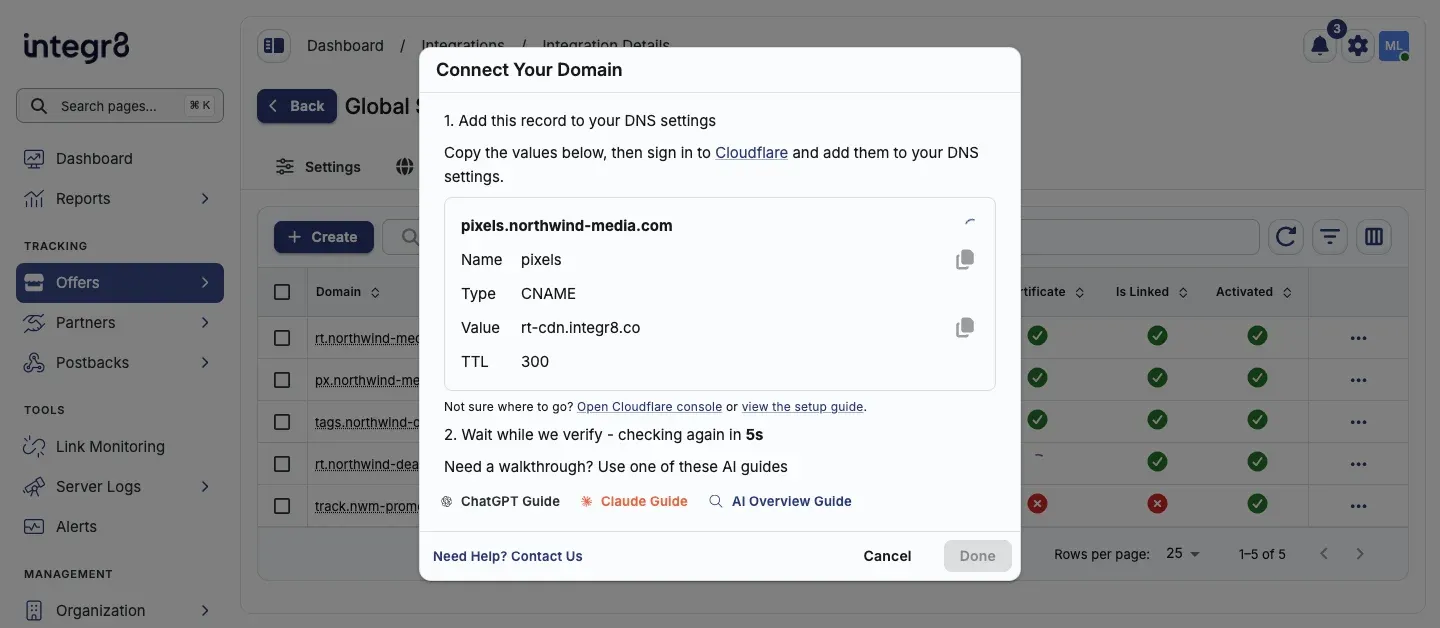Open Claude Guide

[634, 502]
